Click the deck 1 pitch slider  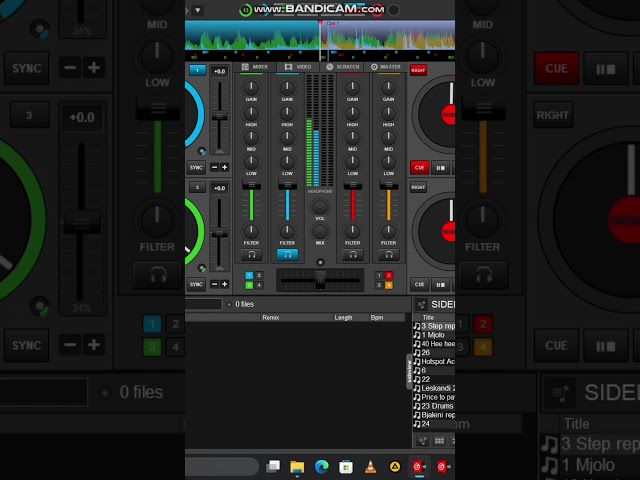coord(220,116)
